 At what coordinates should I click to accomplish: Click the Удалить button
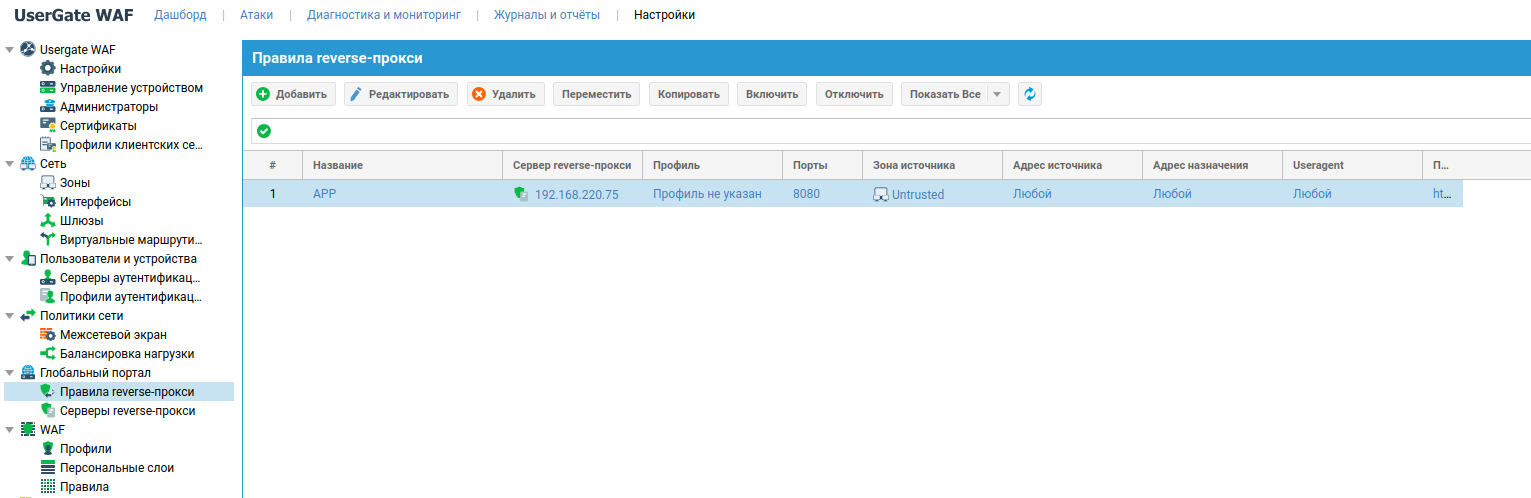click(x=506, y=94)
